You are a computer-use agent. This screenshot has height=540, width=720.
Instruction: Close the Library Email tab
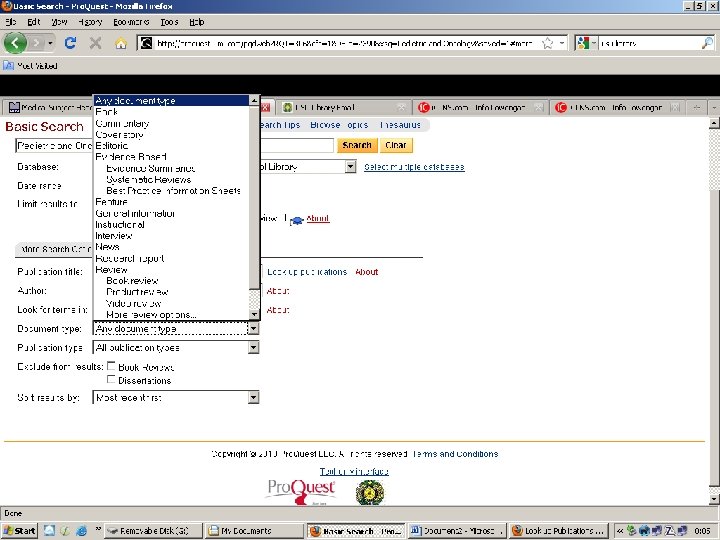401,107
